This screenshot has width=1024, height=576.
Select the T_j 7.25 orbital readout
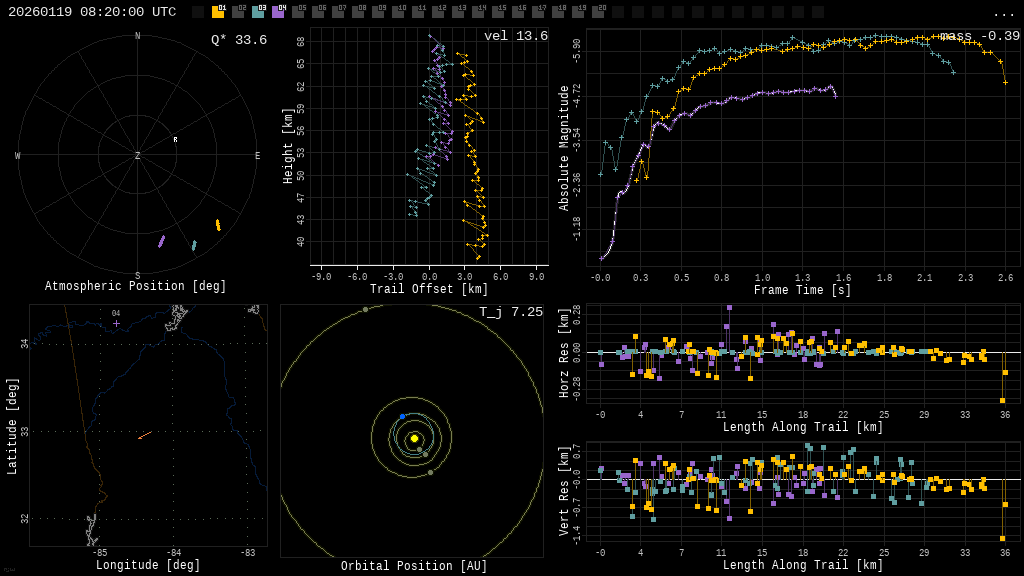click(510, 312)
